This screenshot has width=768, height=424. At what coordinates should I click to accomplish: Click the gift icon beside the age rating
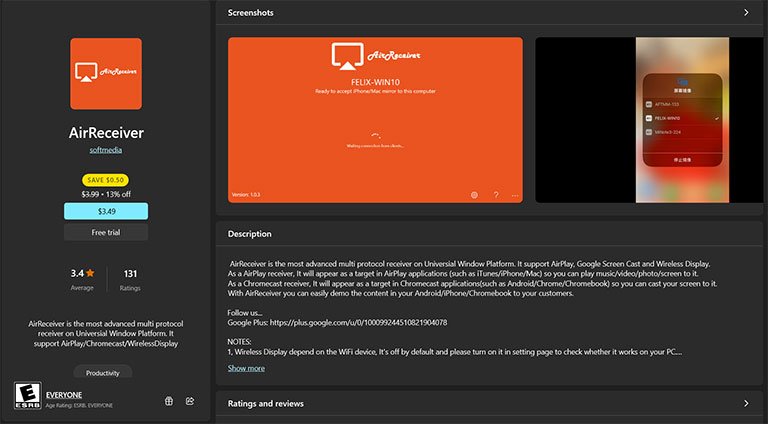(169, 401)
